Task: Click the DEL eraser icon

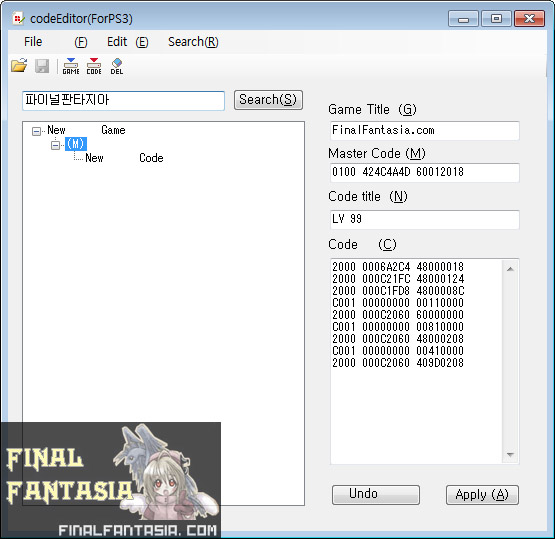Action: [117, 66]
